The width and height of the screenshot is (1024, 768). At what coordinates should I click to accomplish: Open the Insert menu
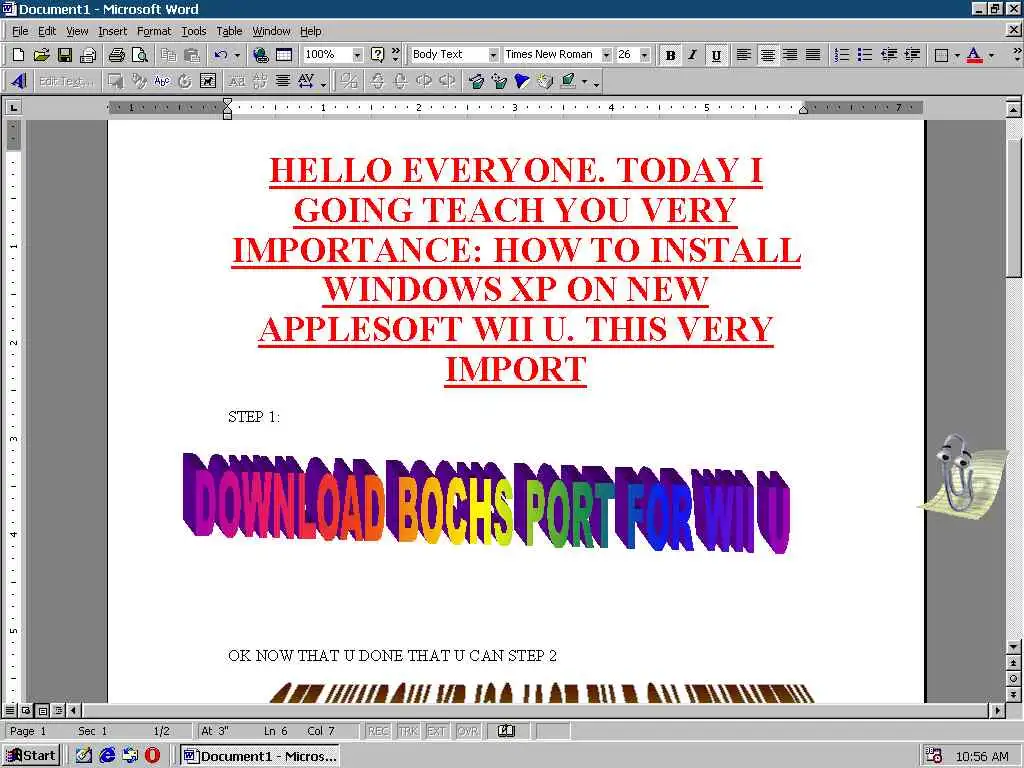click(112, 31)
